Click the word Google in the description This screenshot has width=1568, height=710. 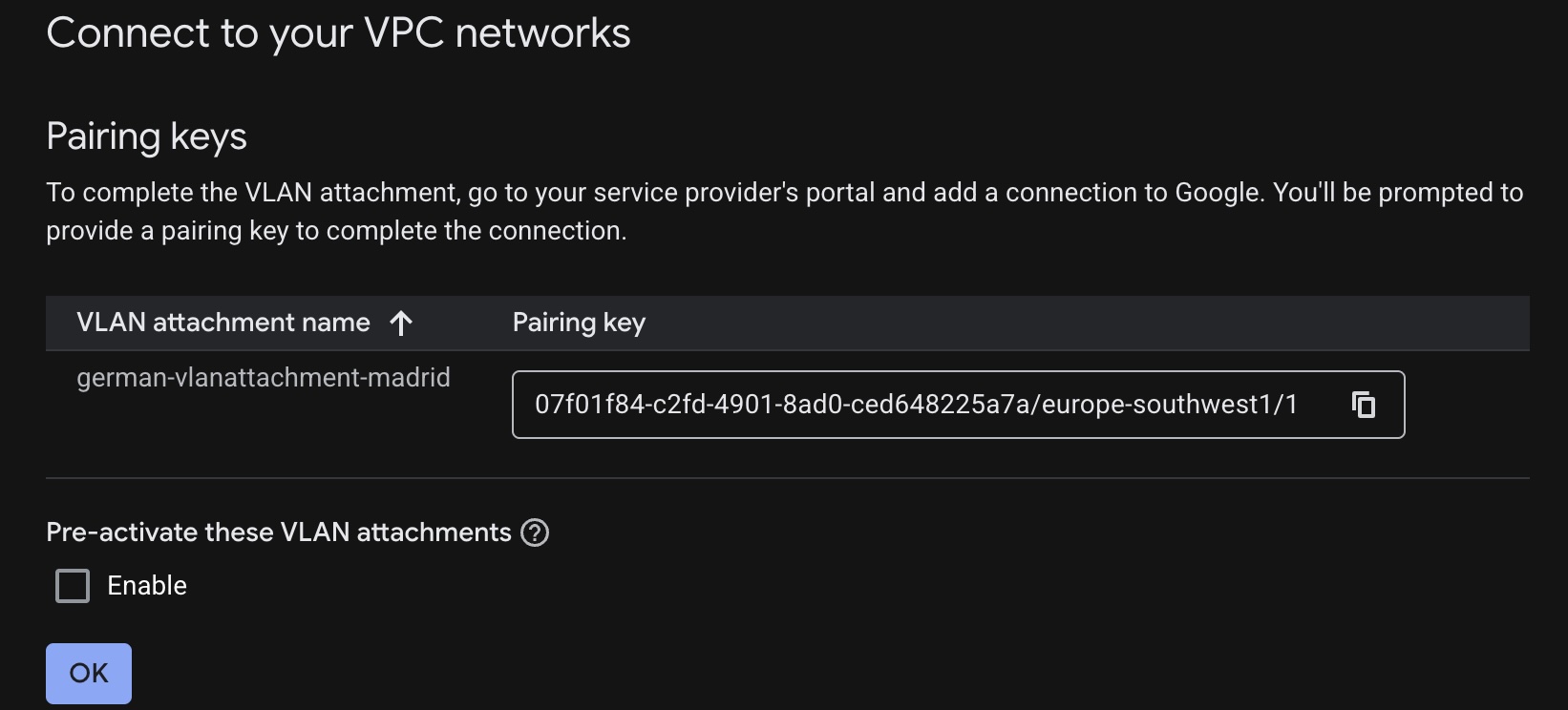pos(1218,193)
